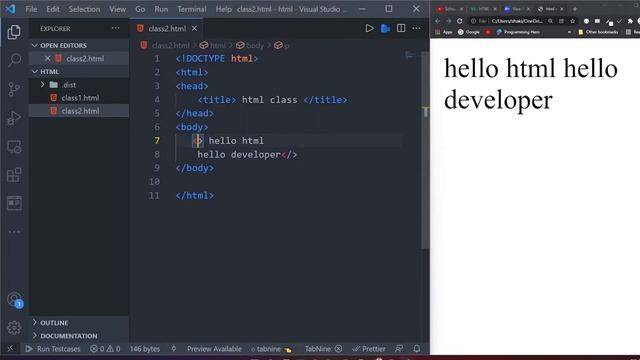The image size is (640, 360).
Task: Open the Edit menu
Action: coord(53,9)
